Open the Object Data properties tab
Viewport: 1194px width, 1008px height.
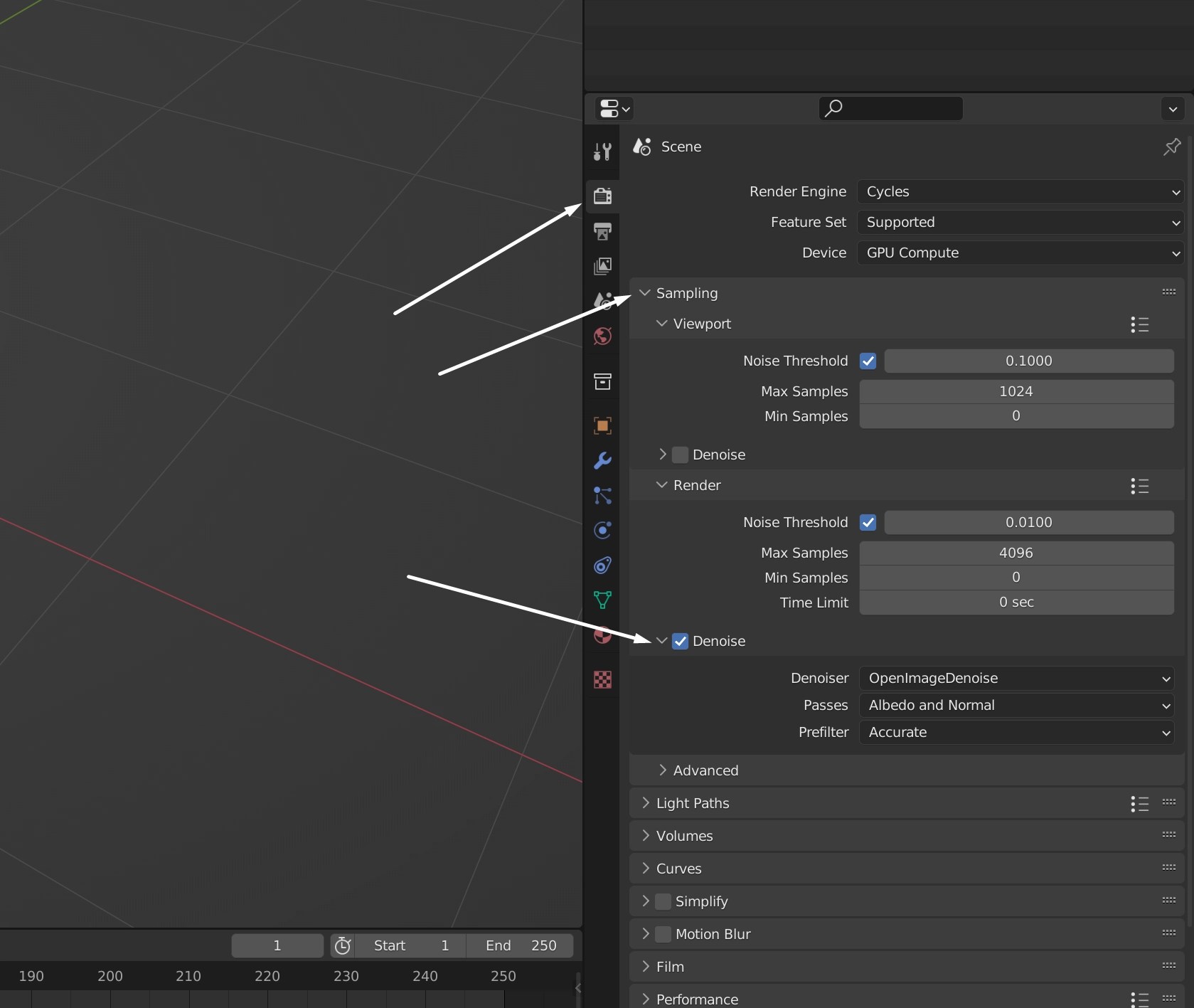coord(602,600)
